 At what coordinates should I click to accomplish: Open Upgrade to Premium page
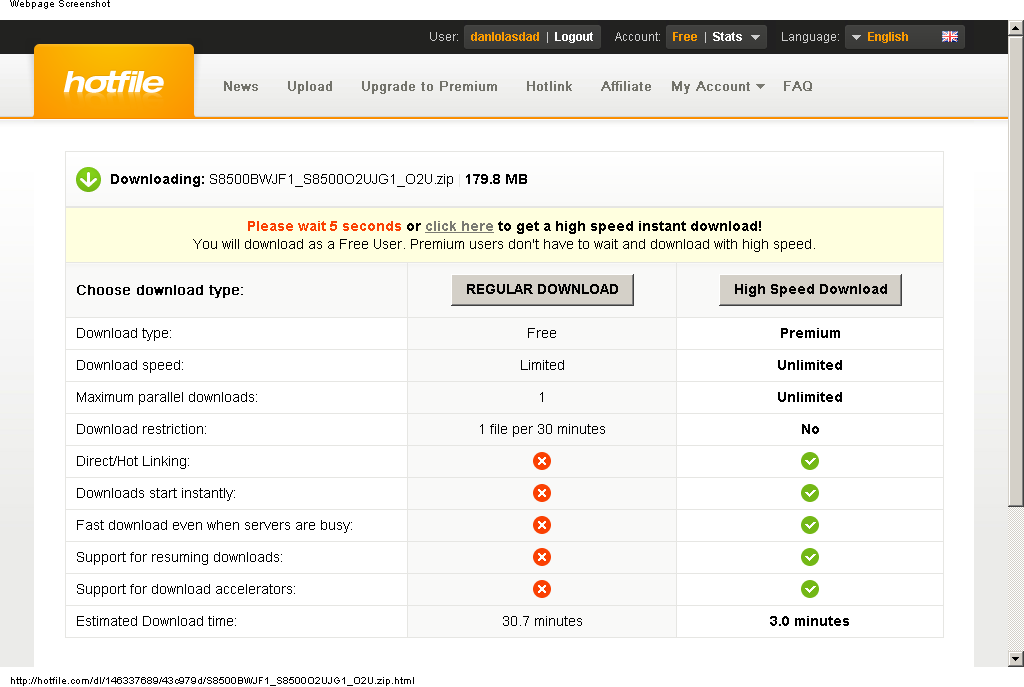429,86
